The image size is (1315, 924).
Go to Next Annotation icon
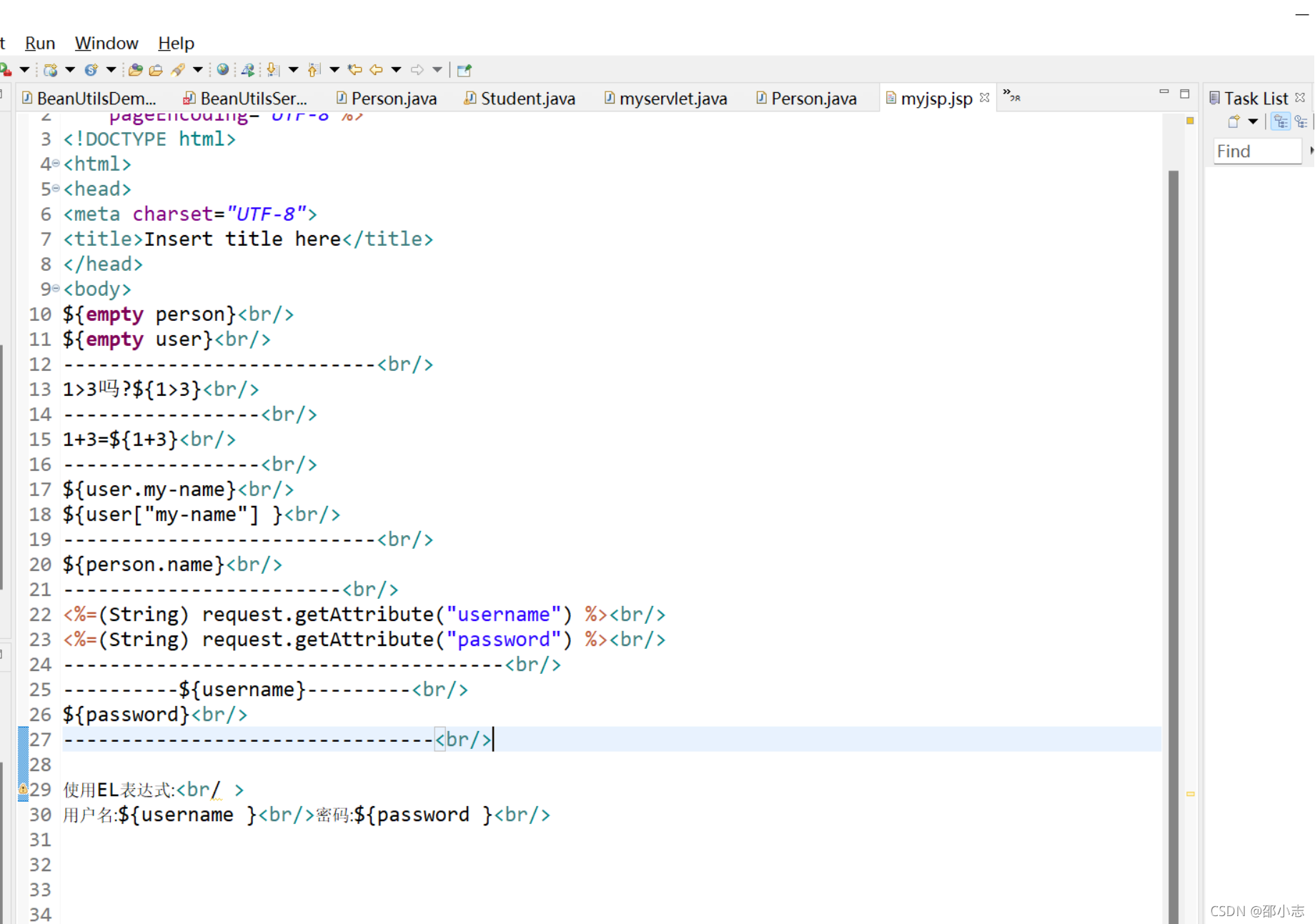click(x=273, y=70)
